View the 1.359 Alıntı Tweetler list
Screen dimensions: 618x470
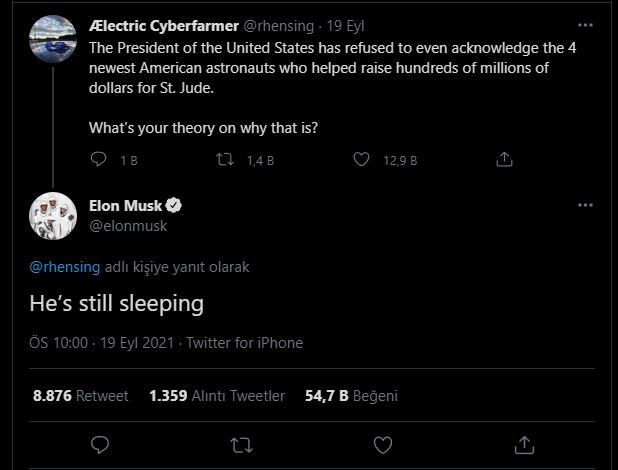pyautogui.click(x=216, y=395)
